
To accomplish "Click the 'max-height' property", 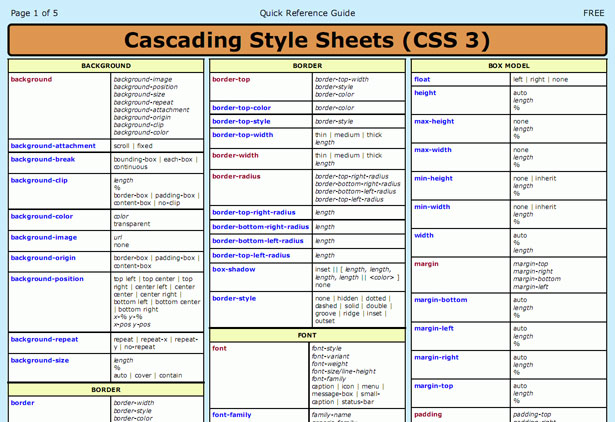I will click(434, 121).
